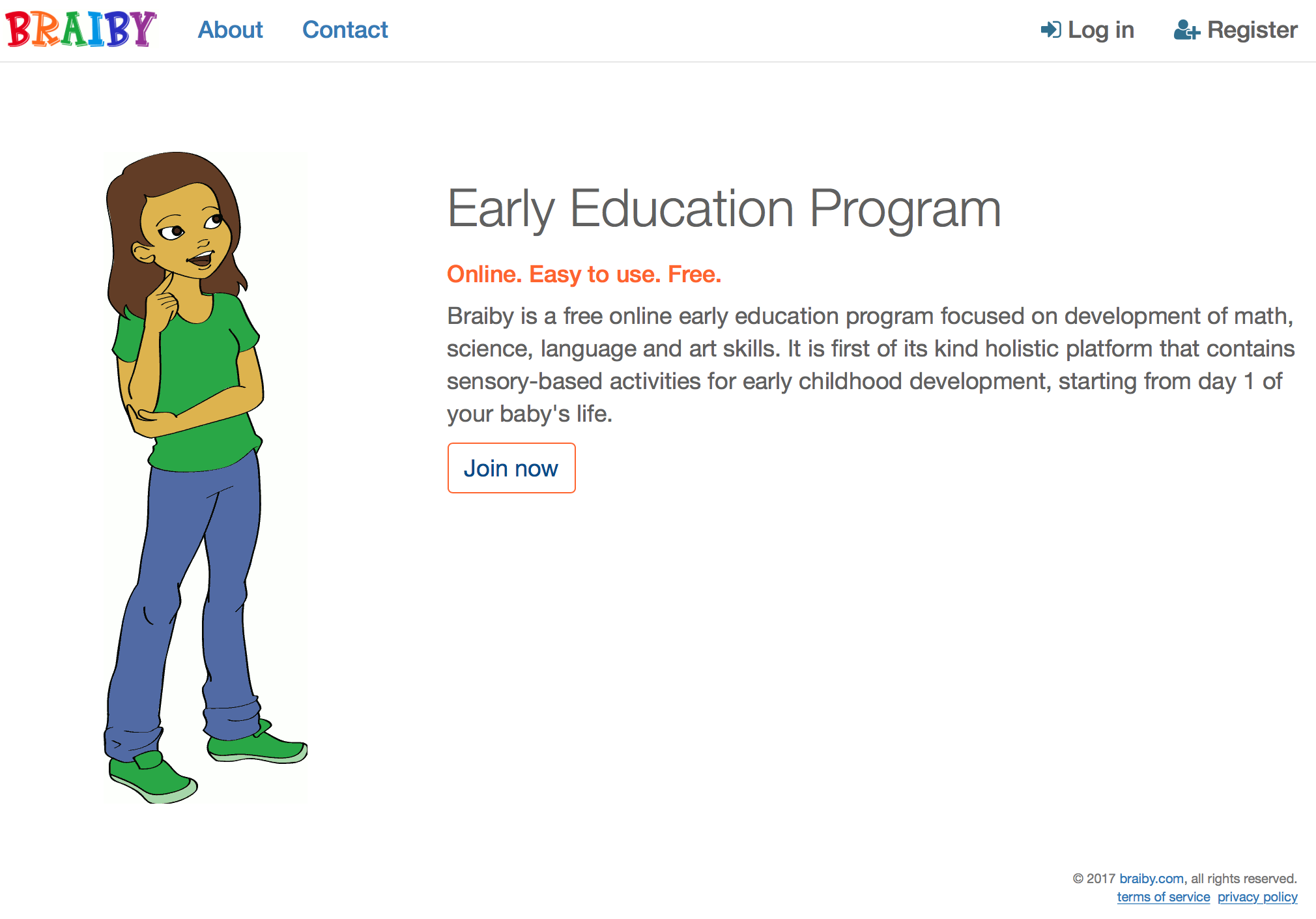Click the orange 'Online. Easy to use. Free.' tagline
The width and height of the screenshot is (1316, 919).
coord(584,274)
